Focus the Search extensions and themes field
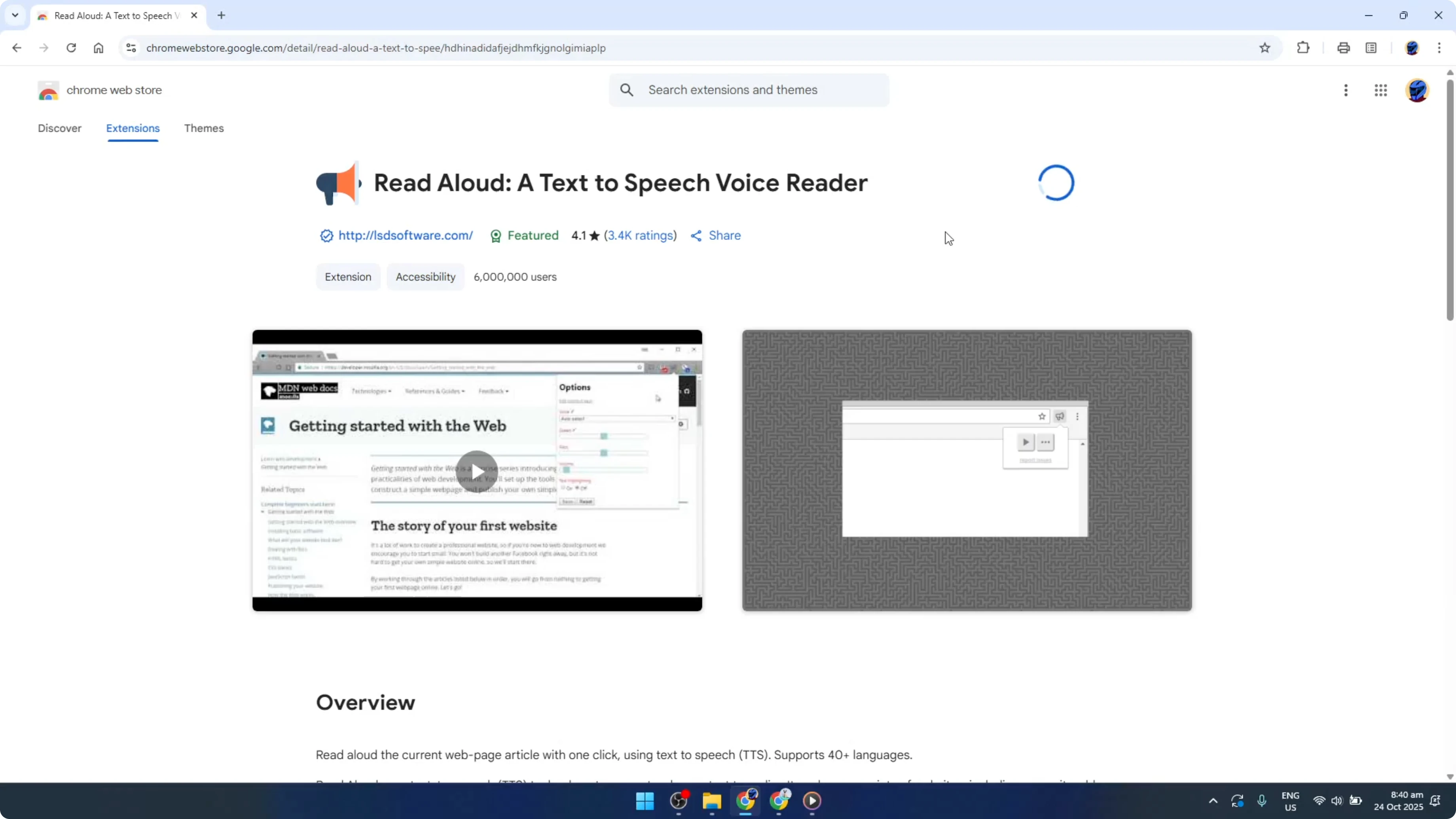Viewport: 1456px width, 819px height. click(x=749, y=90)
